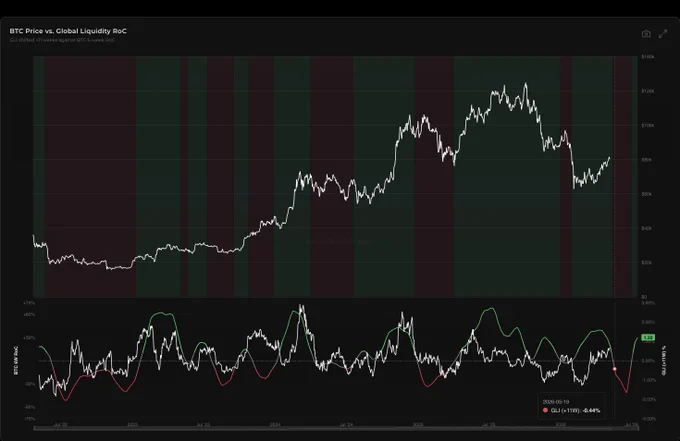Click the highlighted red GLI data point marker

pos(615,369)
